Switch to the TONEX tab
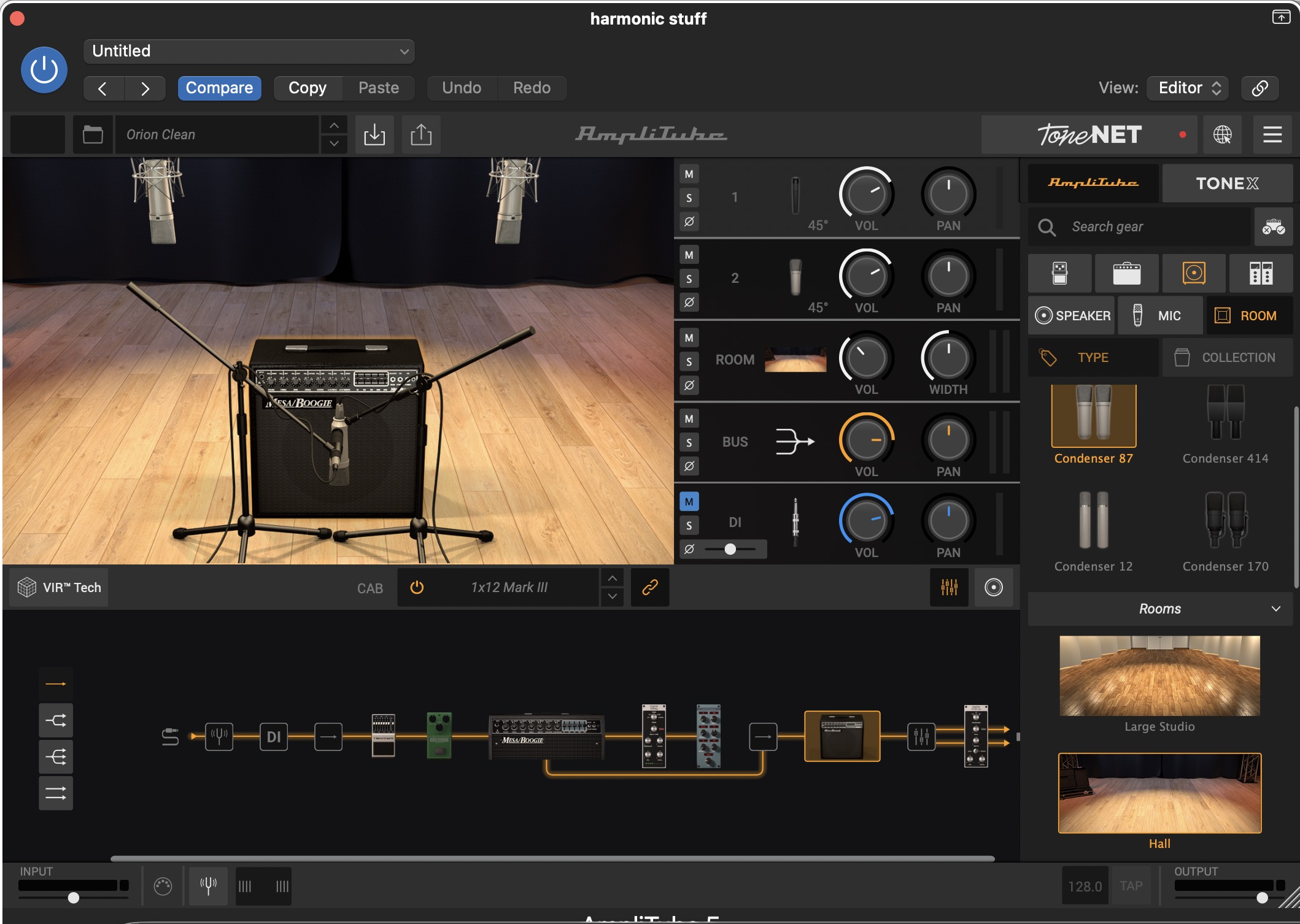This screenshot has width=1300, height=924. (x=1227, y=183)
